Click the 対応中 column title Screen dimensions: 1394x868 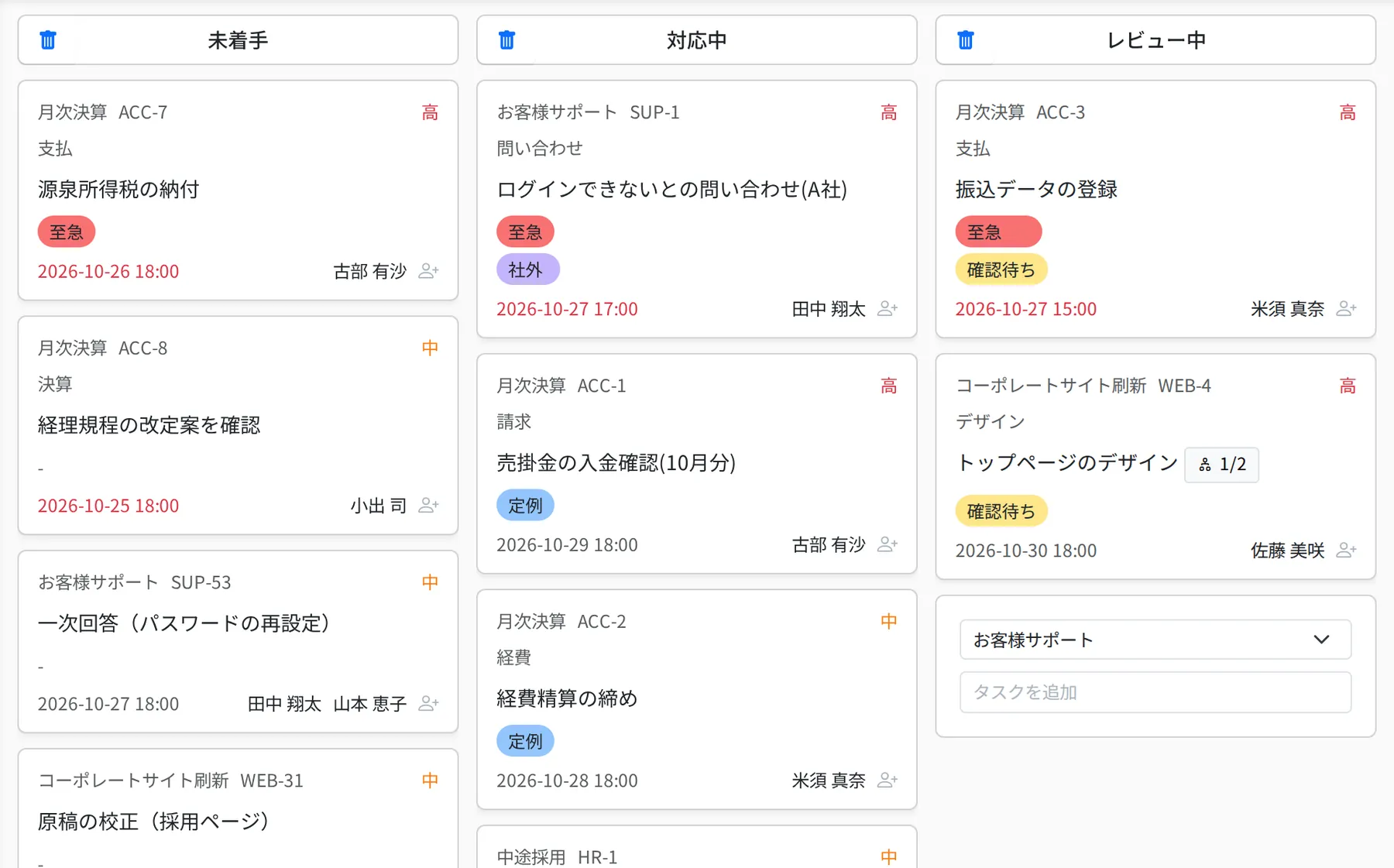(x=696, y=40)
